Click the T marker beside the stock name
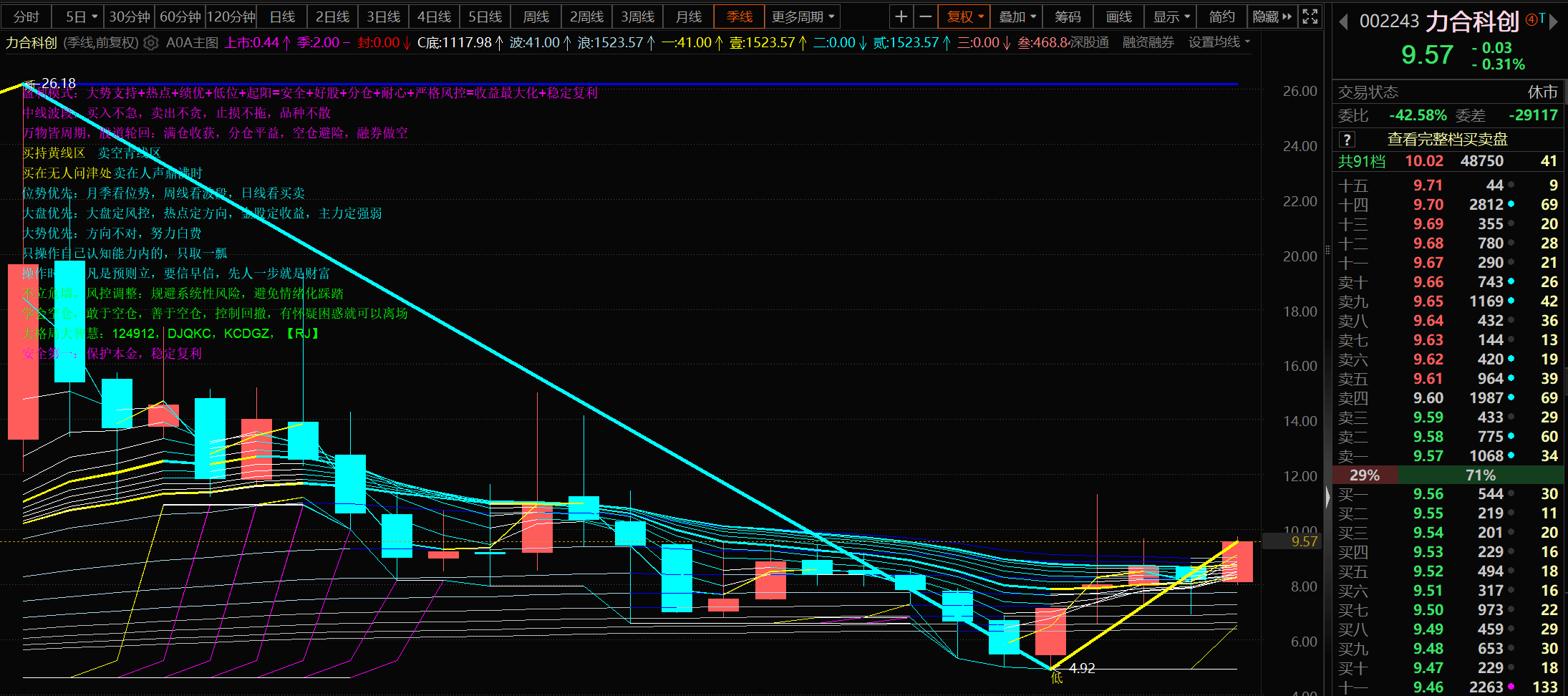This screenshot has height=696, width=1568. [1542, 18]
